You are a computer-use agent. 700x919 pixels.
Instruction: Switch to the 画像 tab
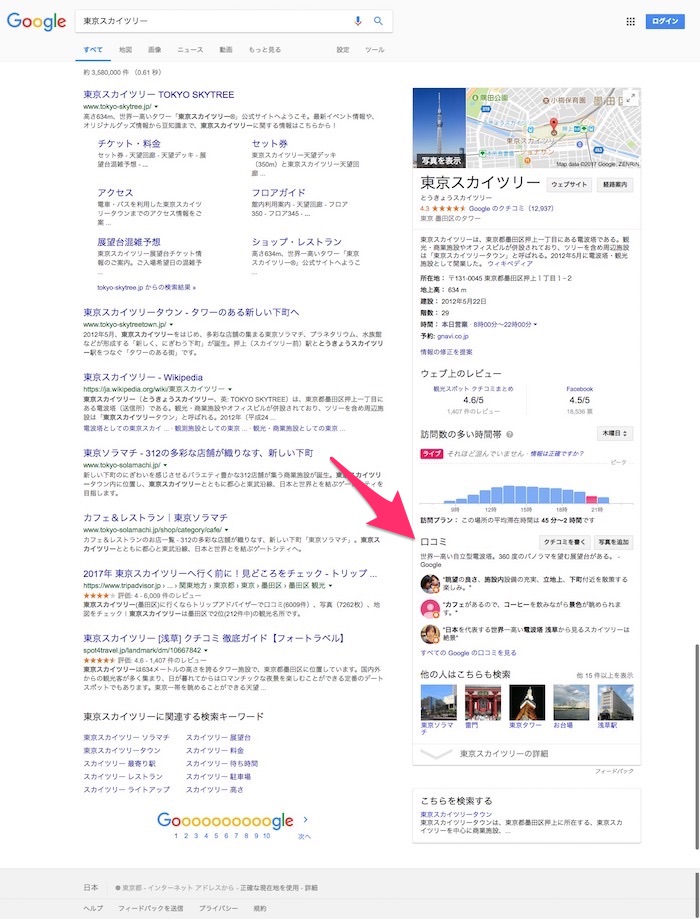[x=154, y=49]
